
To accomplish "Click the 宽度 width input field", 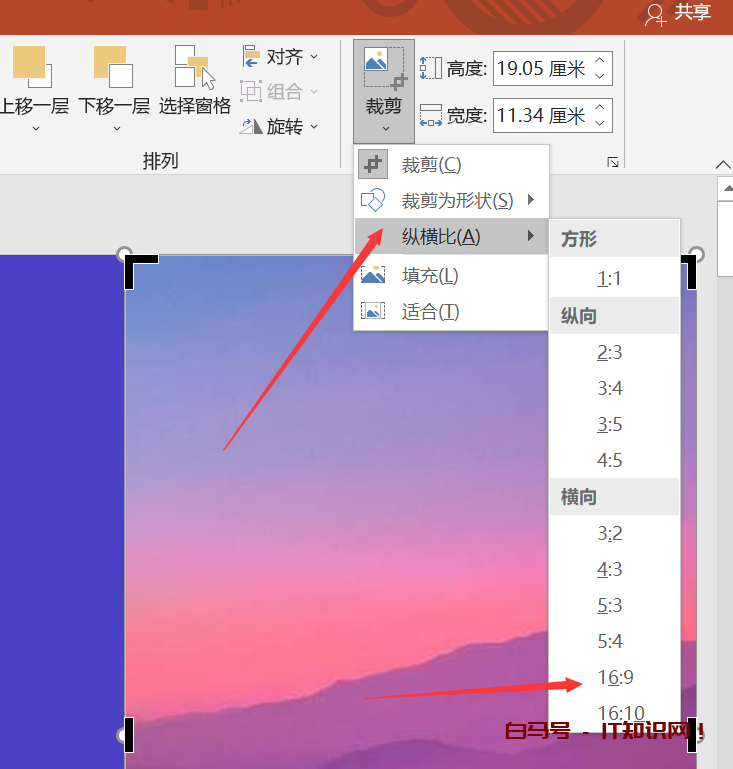I will click(540, 116).
